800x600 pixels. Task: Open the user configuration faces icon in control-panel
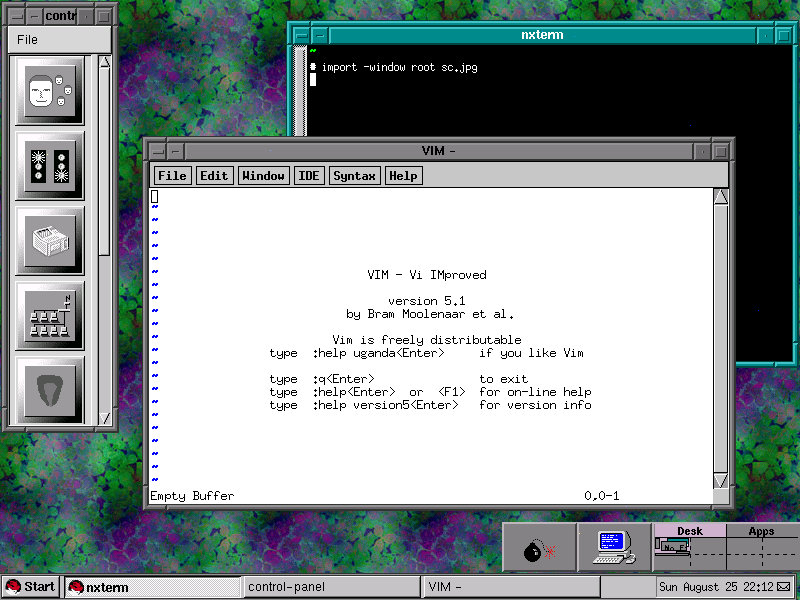click(x=49, y=91)
